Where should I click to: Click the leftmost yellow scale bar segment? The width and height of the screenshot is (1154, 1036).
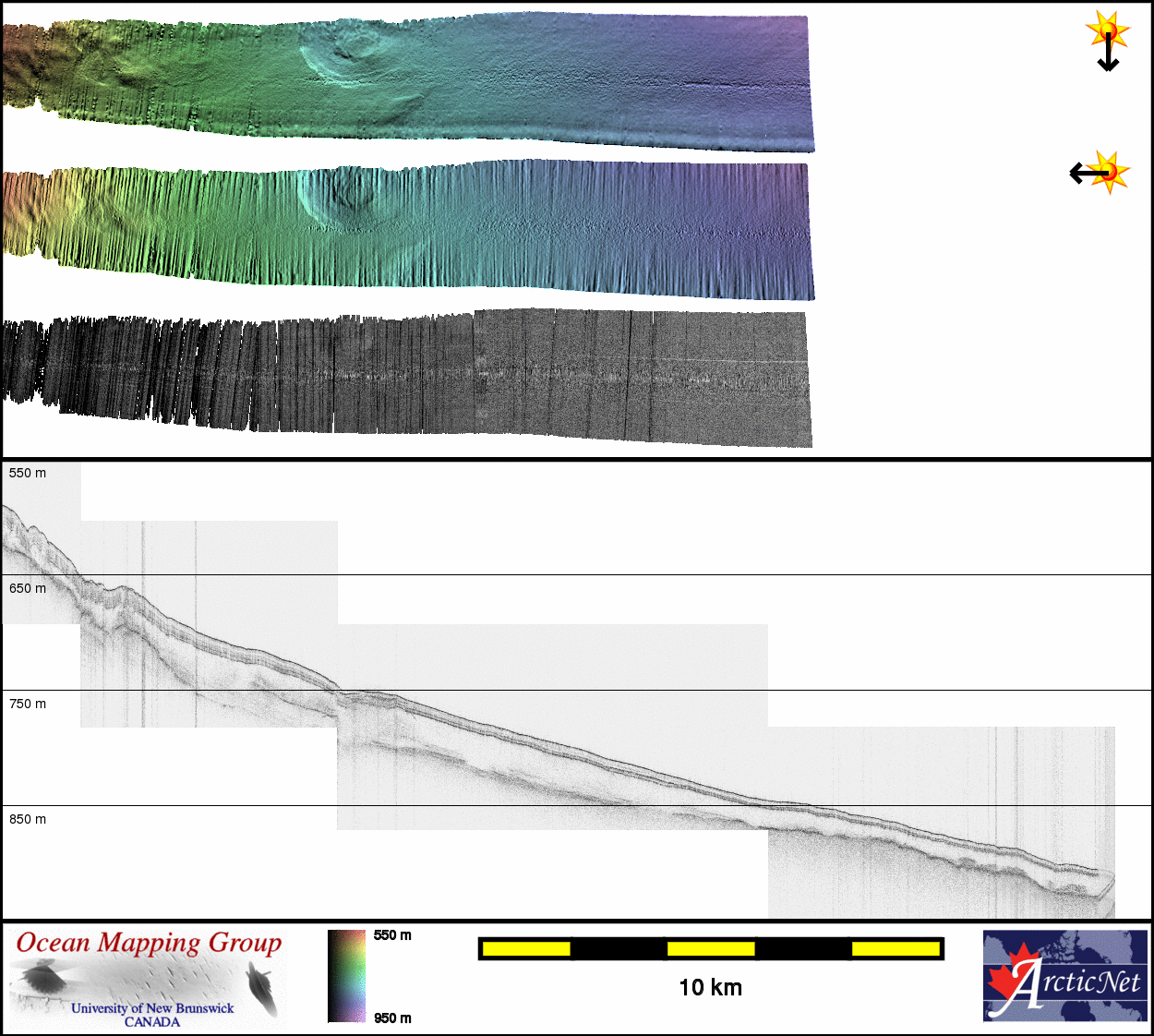[526, 948]
